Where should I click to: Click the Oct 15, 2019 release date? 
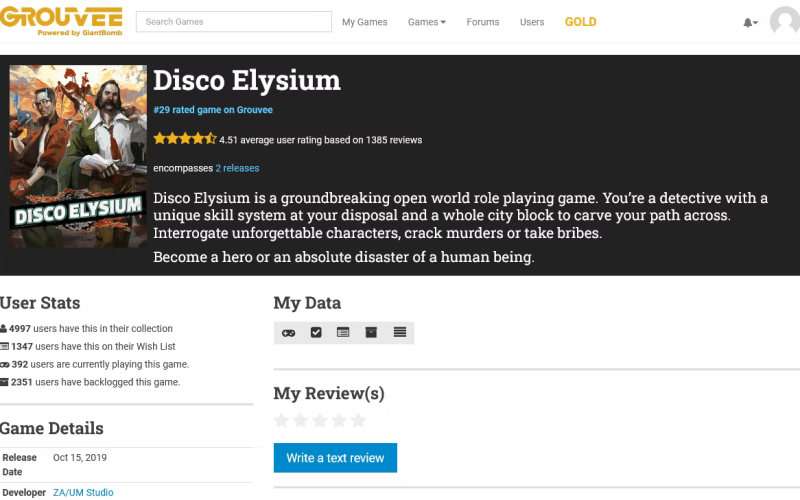(x=80, y=458)
